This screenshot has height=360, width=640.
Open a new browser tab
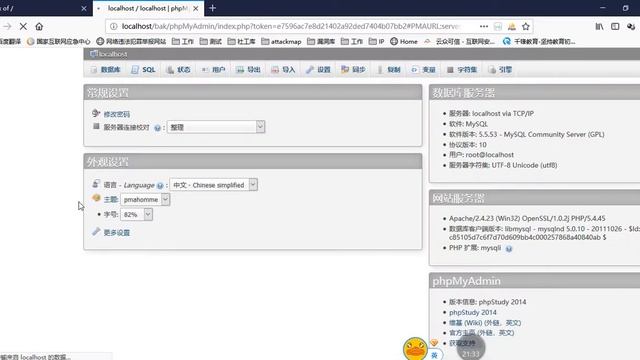tap(212, 8)
